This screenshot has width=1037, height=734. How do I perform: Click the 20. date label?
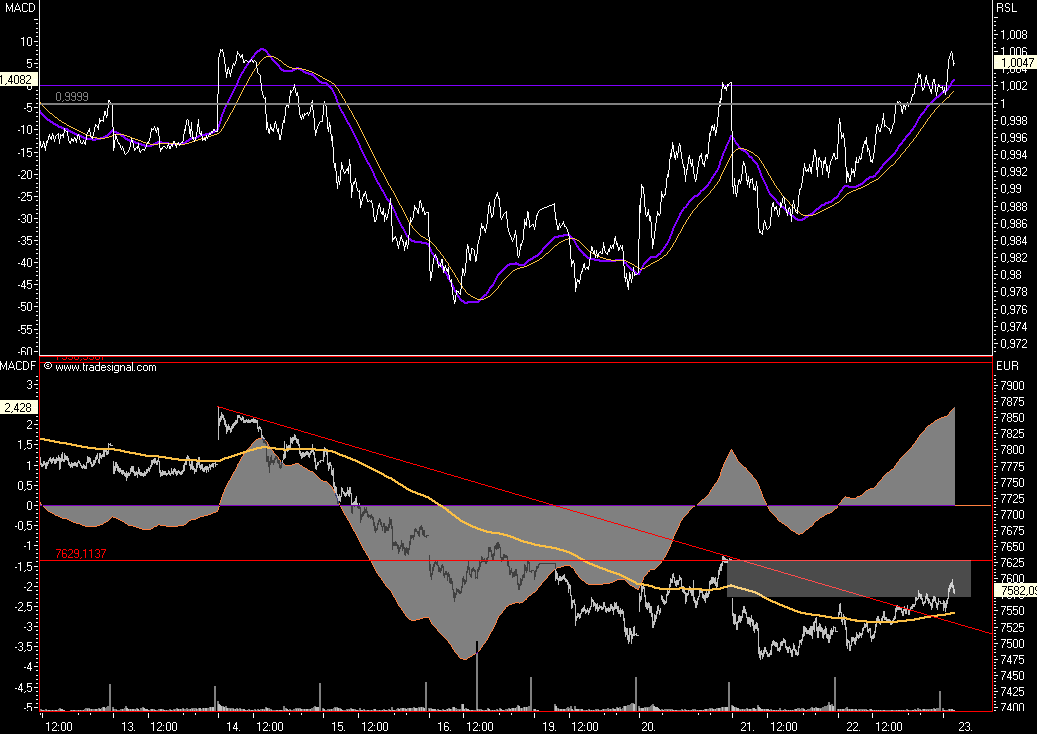[648, 727]
